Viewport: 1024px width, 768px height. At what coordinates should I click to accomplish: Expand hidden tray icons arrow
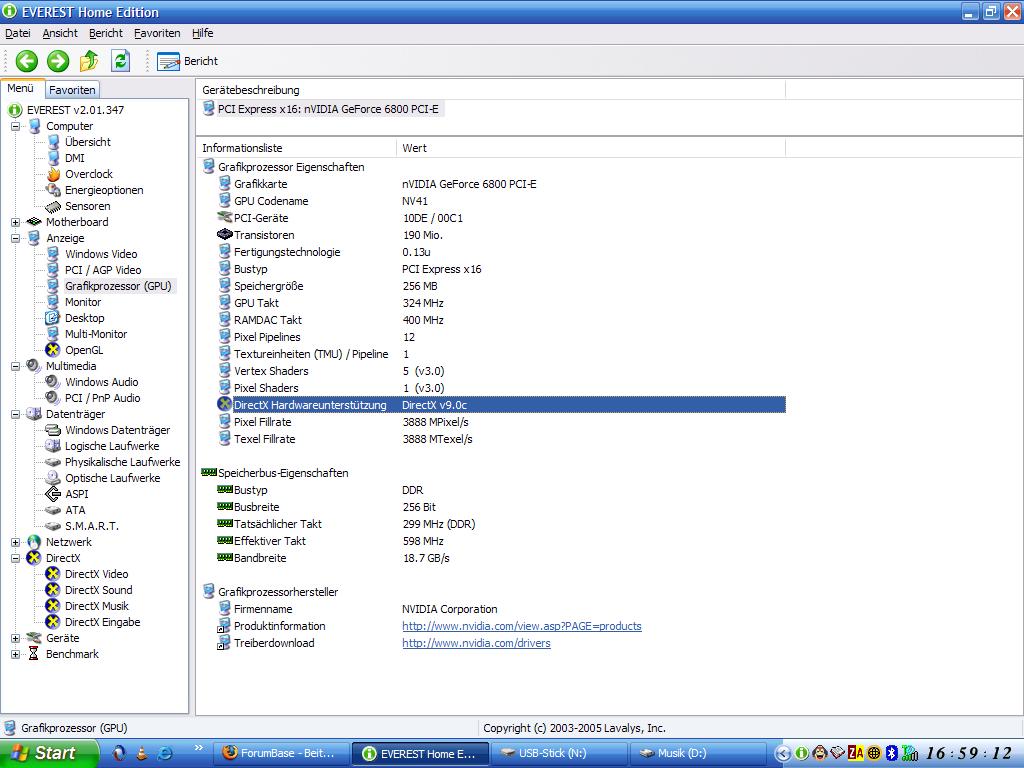coord(782,753)
